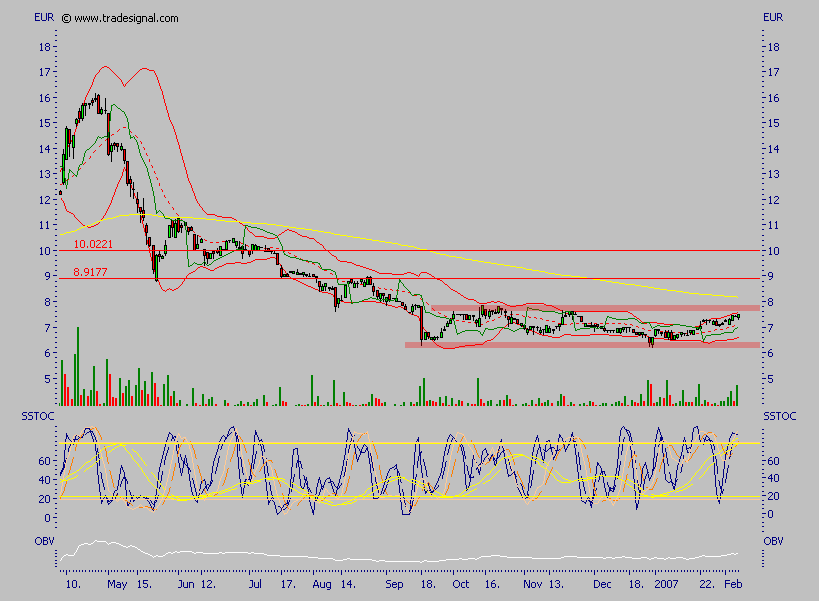Select the 2007 marker on date axis
This screenshot has width=819, height=601.
click(667, 581)
